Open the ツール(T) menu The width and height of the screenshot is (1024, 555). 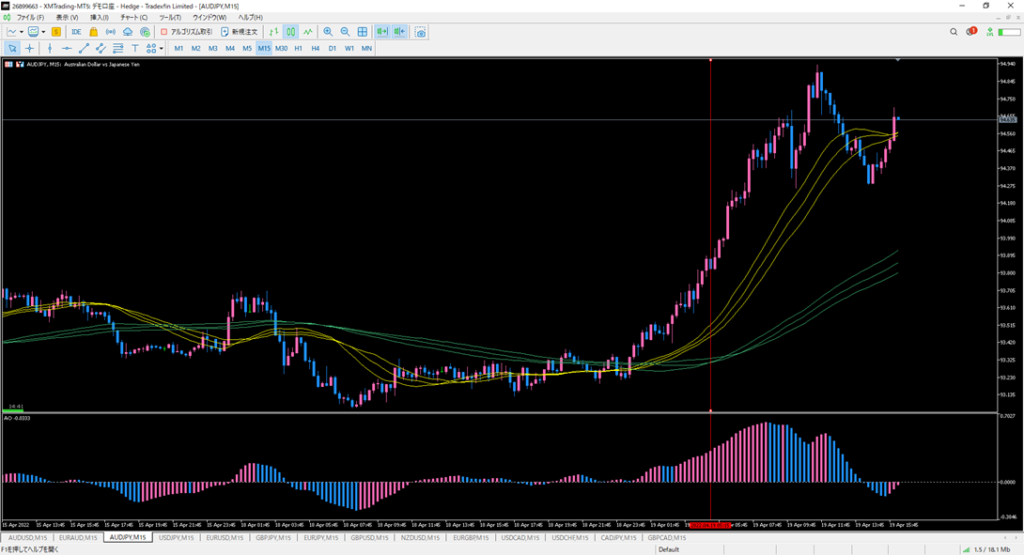click(x=170, y=18)
